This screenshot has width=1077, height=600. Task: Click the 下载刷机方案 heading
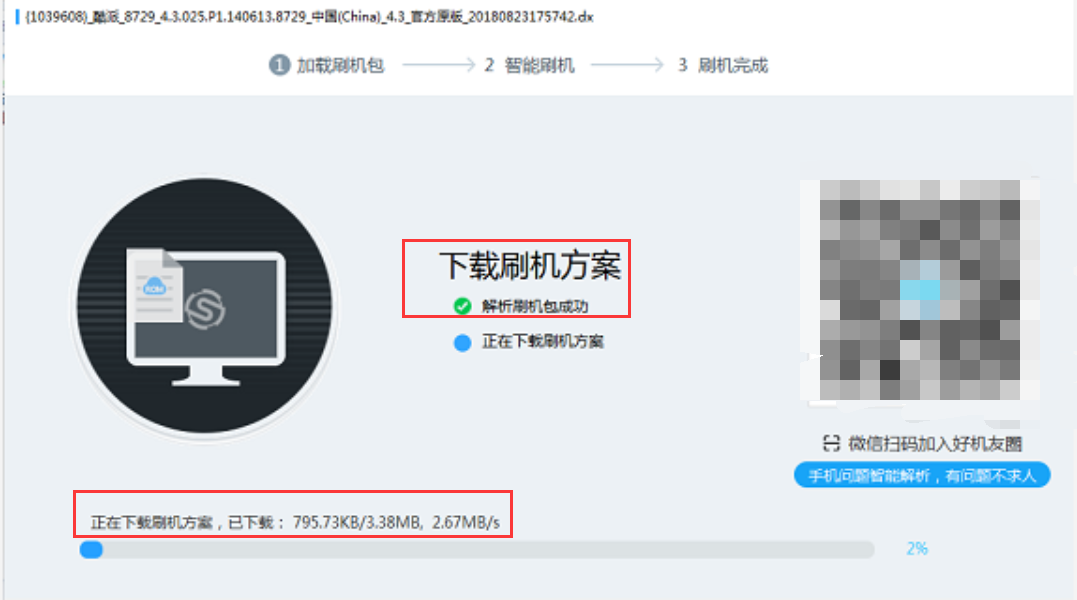(530, 265)
